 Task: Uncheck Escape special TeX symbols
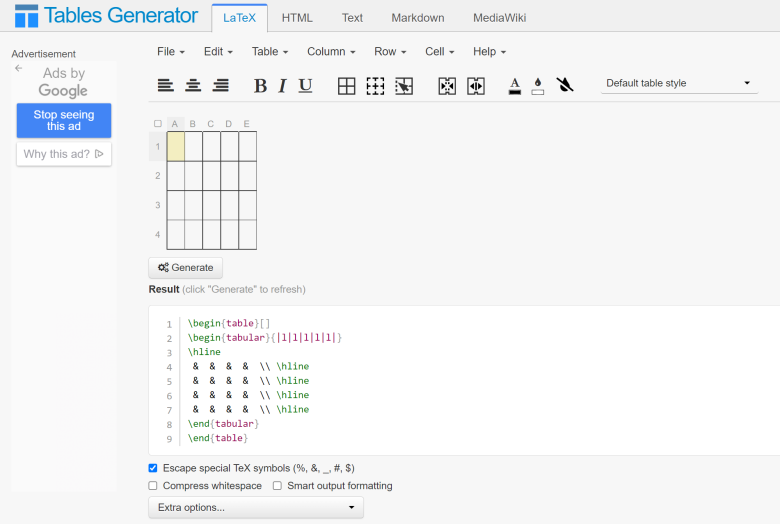tap(153, 468)
